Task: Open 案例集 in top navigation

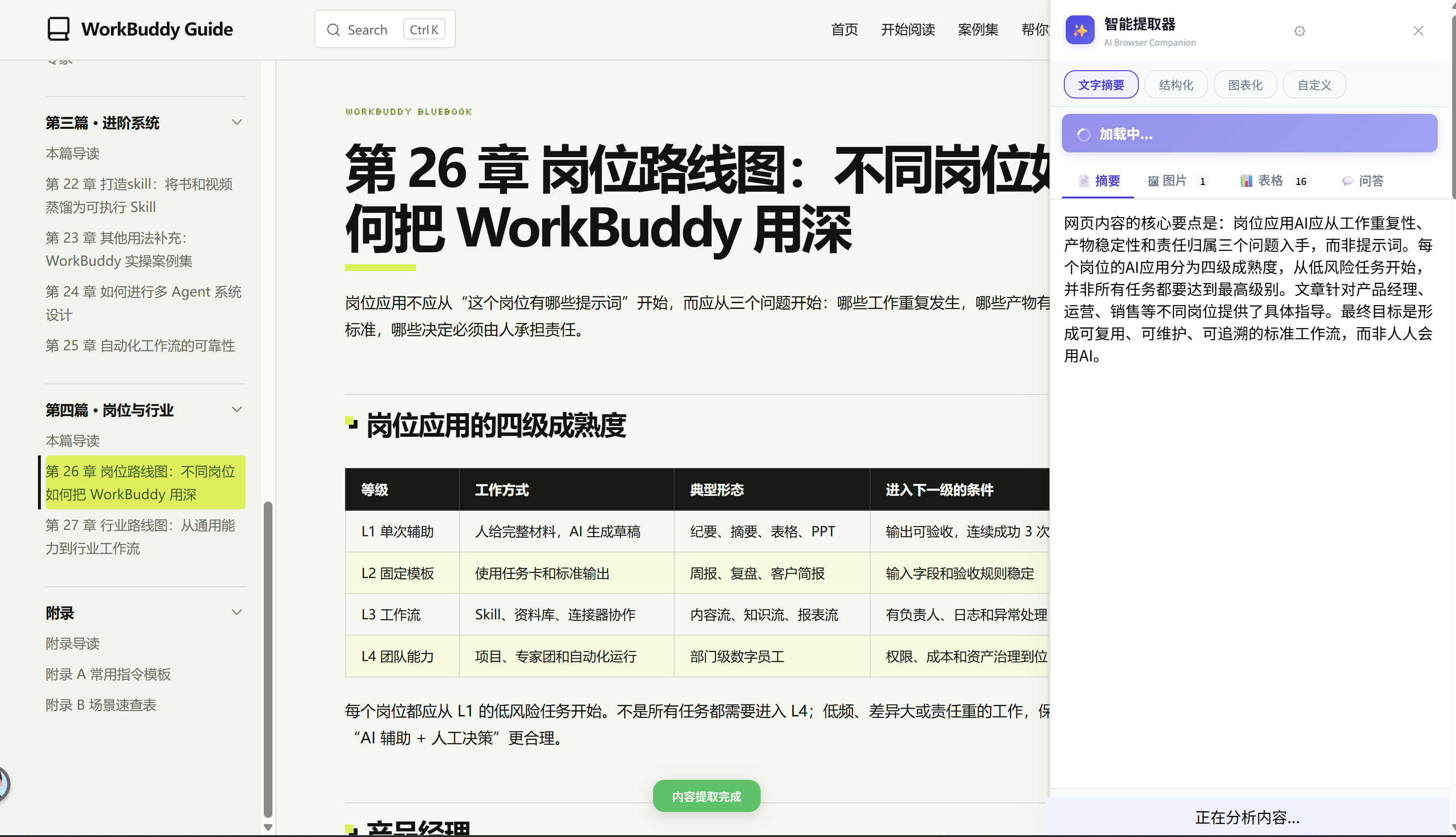Action: coord(978,30)
